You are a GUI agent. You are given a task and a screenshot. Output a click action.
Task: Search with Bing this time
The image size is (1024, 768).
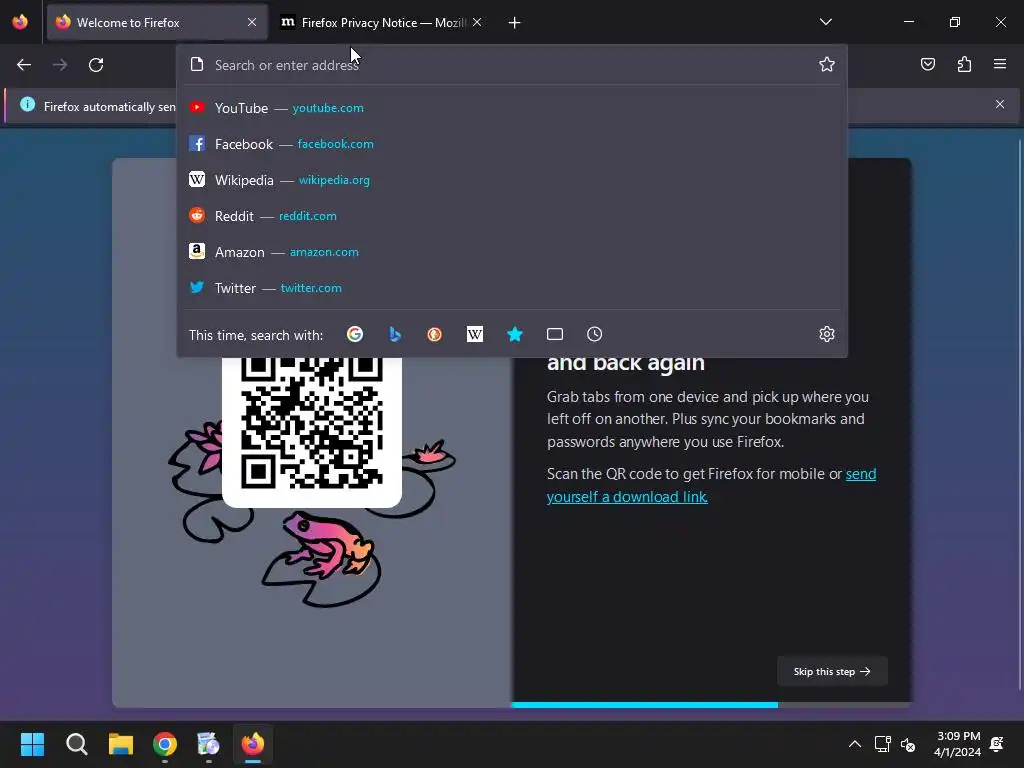coord(395,334)
